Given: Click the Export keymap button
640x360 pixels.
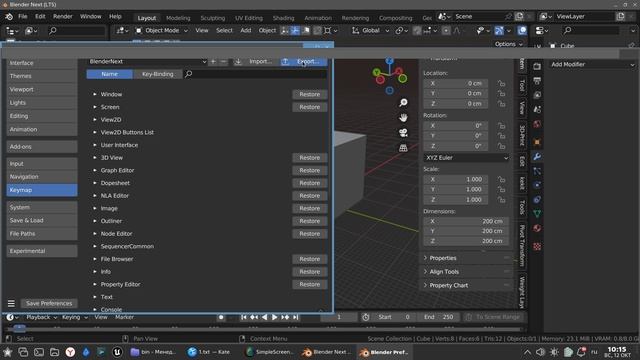Looking at the screenshot, I should (303, 62).
